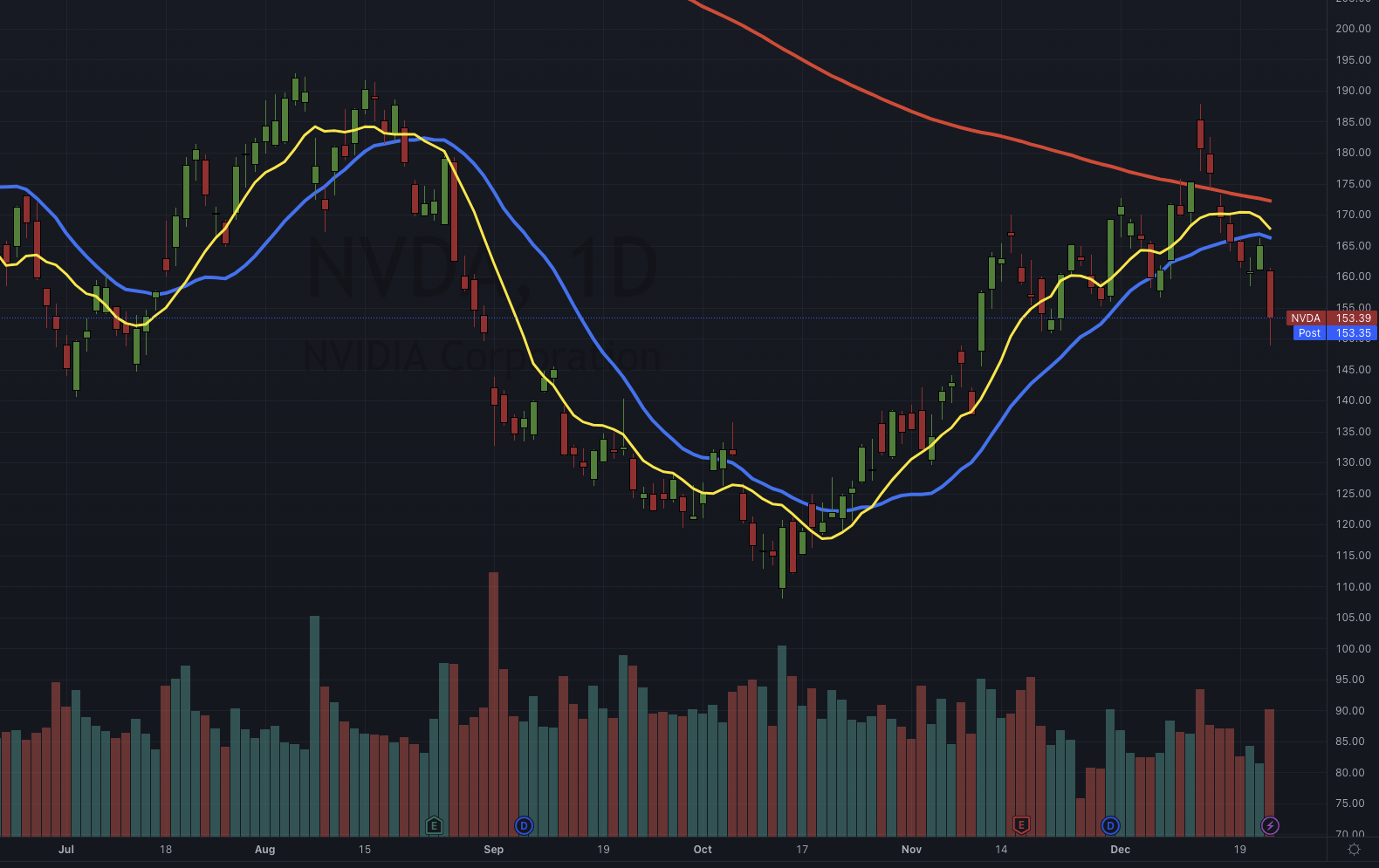Screen dimensions: 1379x868
Task: Click the tallest volume bar in early September
Action: (x=494, y=704)
